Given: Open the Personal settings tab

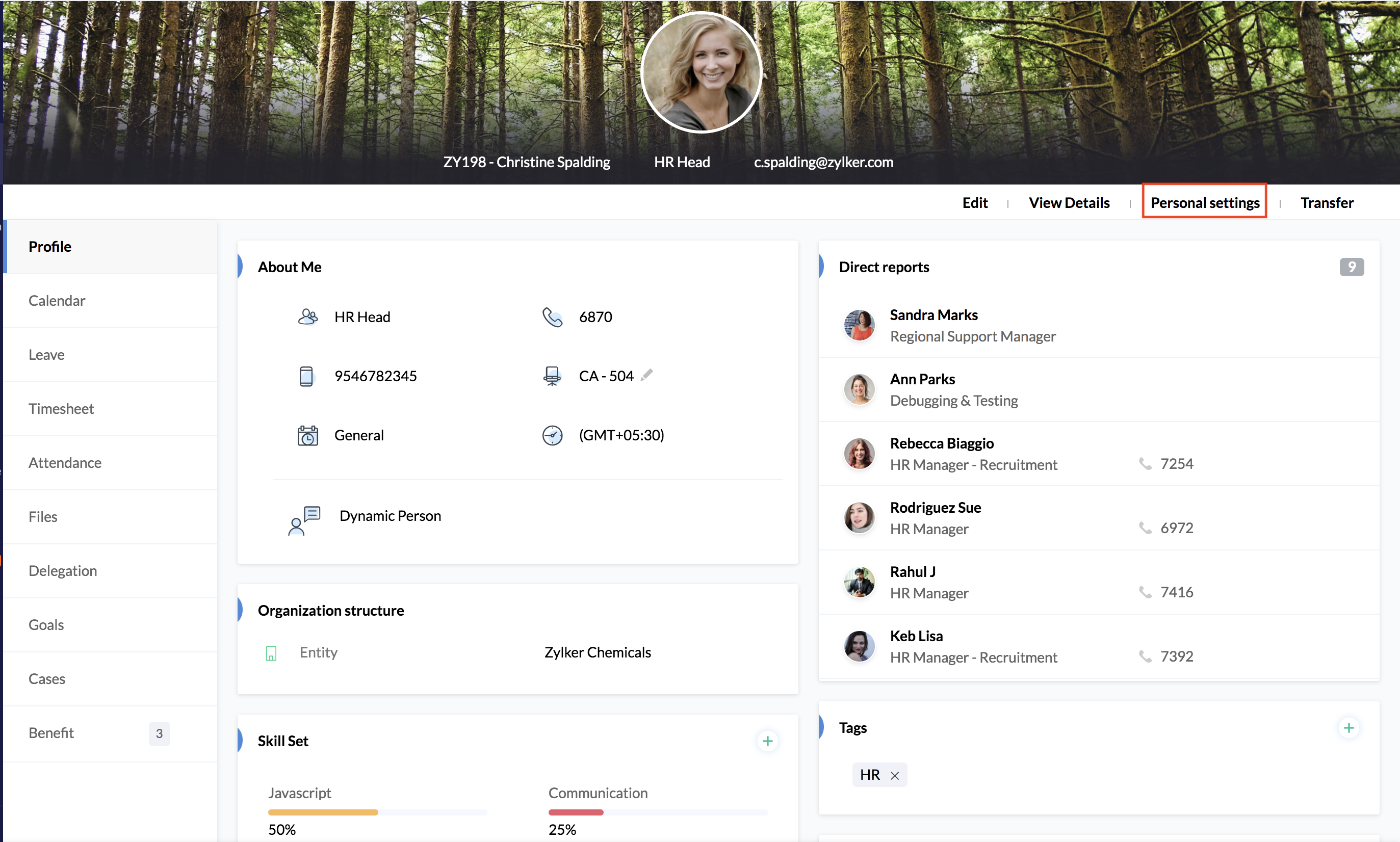Looking at the screenshot, I should [1204, 202].
